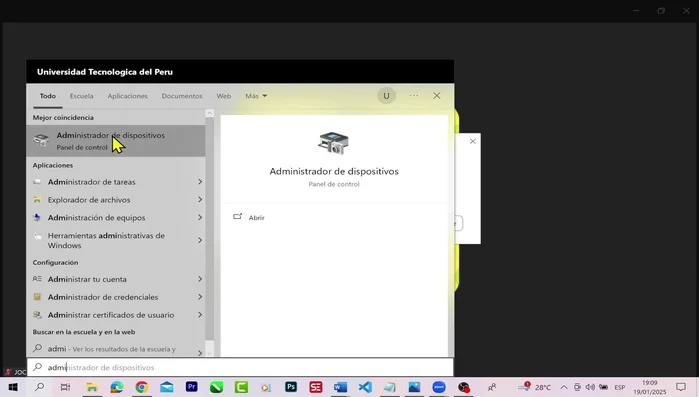Viewport: 699px width, 397px height.
Task: Expand the admi web search result arrow
Action: click(x=200, y=353)
